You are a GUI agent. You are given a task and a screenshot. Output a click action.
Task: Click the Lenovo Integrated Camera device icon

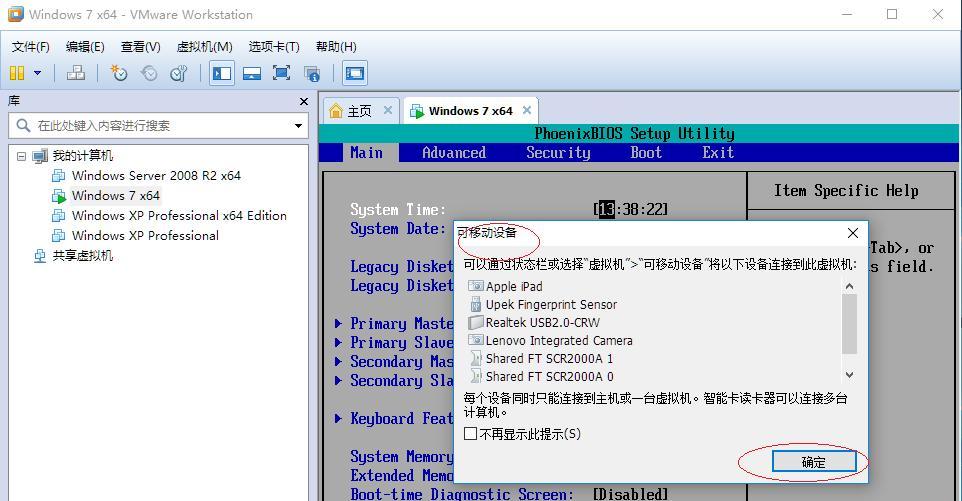(x=475, y=340)
